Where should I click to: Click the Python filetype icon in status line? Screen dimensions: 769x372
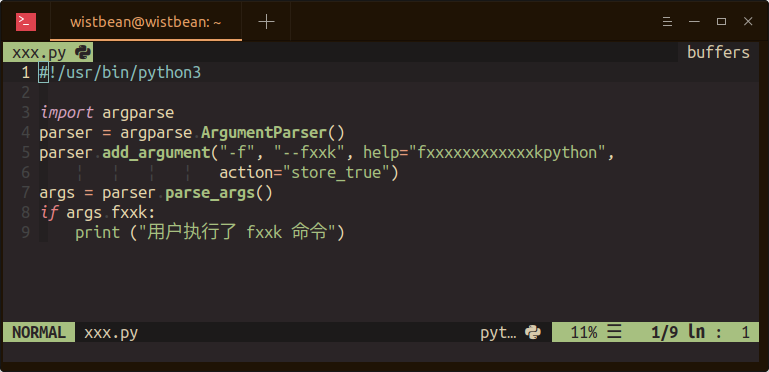point(533,333)
